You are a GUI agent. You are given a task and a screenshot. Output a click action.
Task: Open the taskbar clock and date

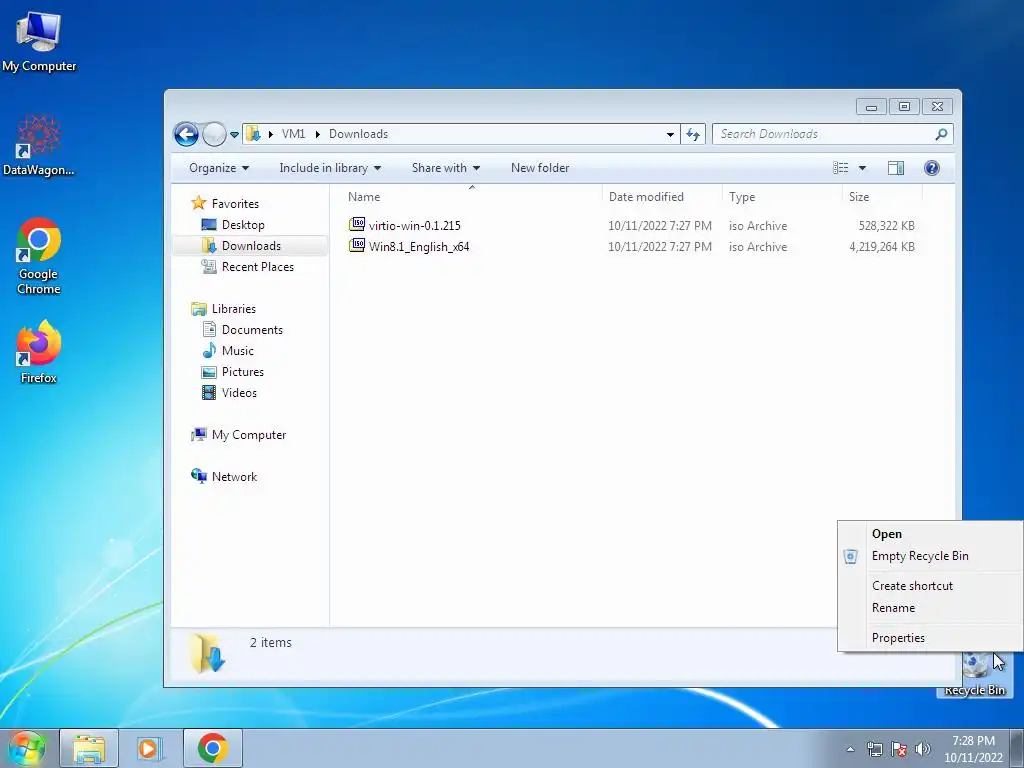[973, 749]
